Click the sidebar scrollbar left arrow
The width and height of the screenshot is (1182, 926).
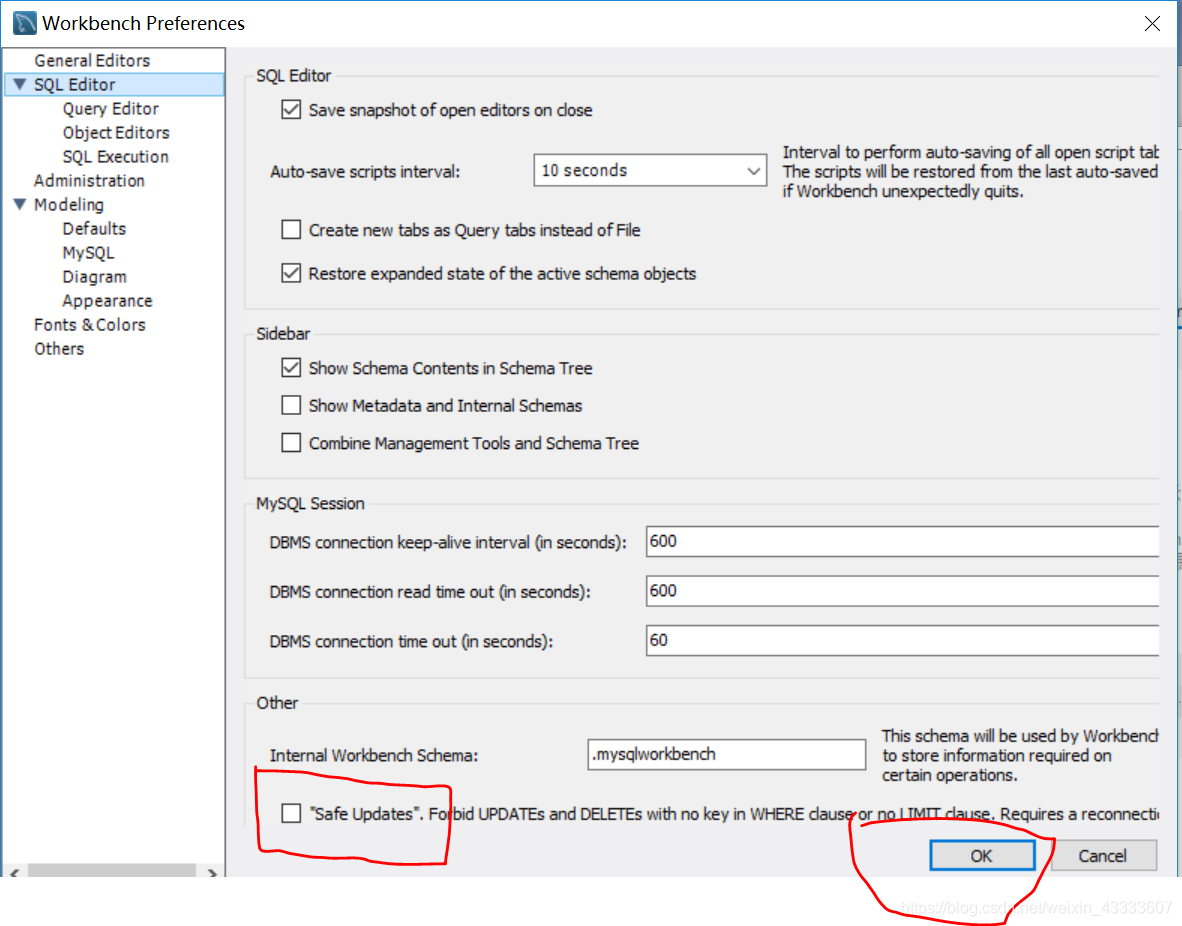14,872
